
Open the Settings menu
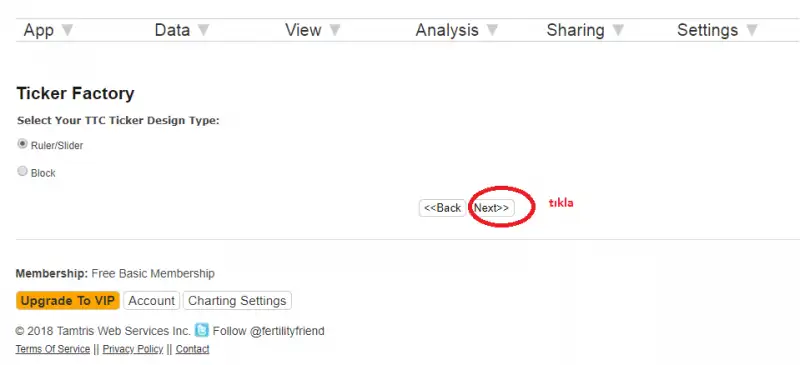pyautogui.click(x=707, y=30)
